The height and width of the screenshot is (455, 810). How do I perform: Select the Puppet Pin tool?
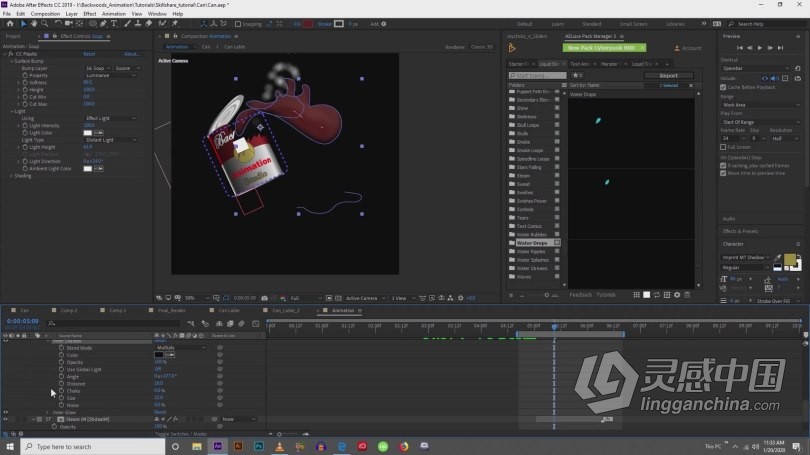tap(175, 24)
